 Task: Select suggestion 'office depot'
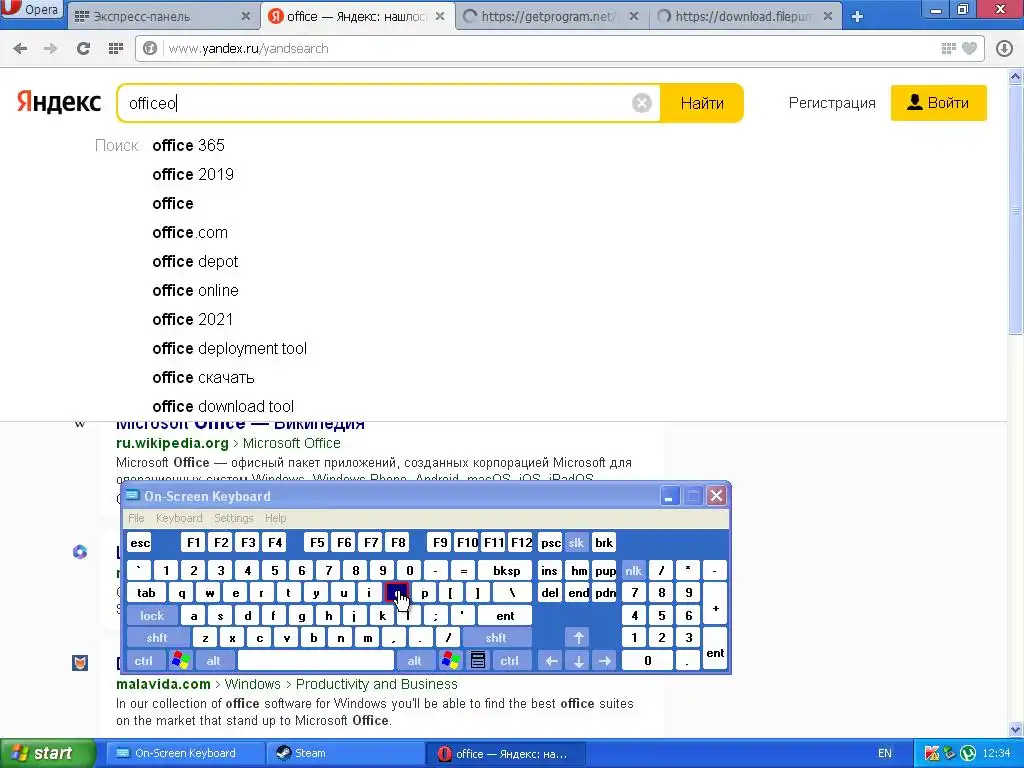pos(195,261)
